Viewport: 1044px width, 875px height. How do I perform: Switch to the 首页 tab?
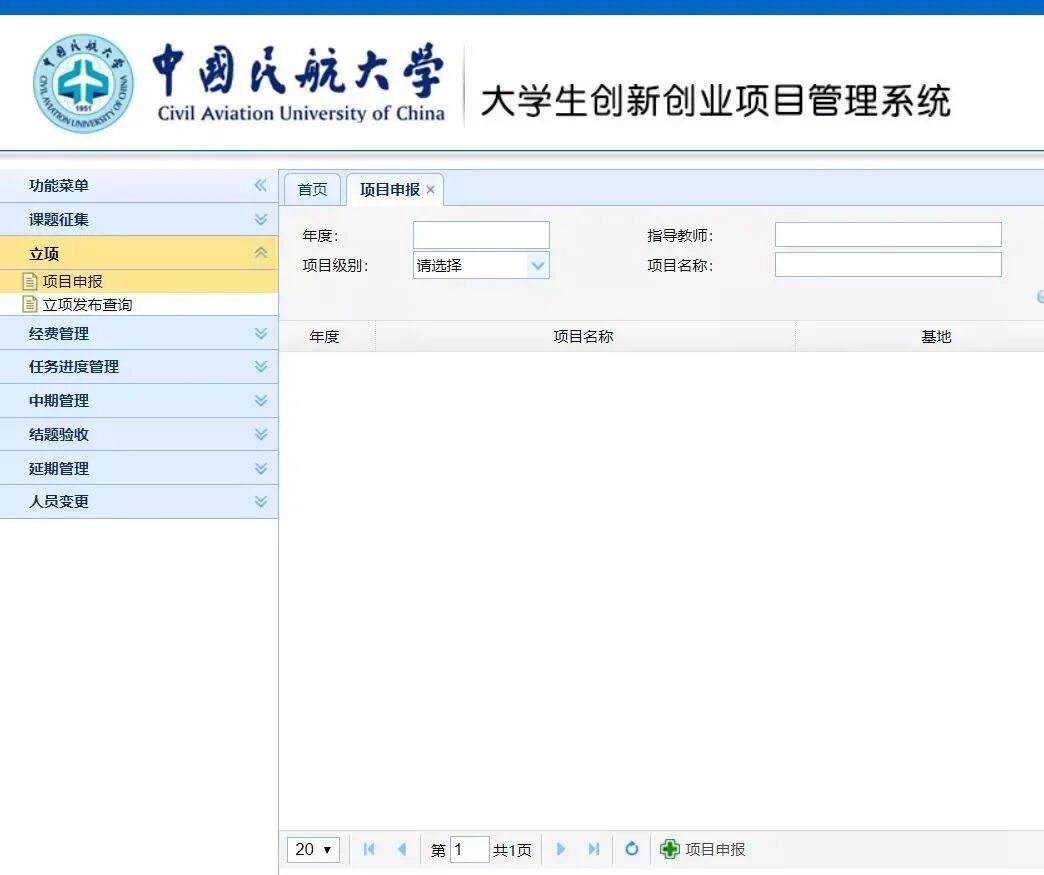[x=311, y=188]
